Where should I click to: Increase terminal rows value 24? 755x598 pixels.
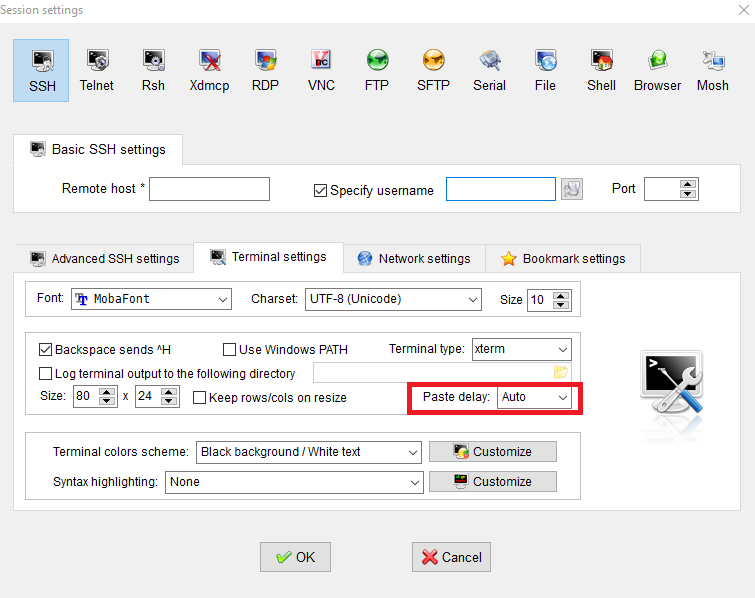[x=169, y=392]
